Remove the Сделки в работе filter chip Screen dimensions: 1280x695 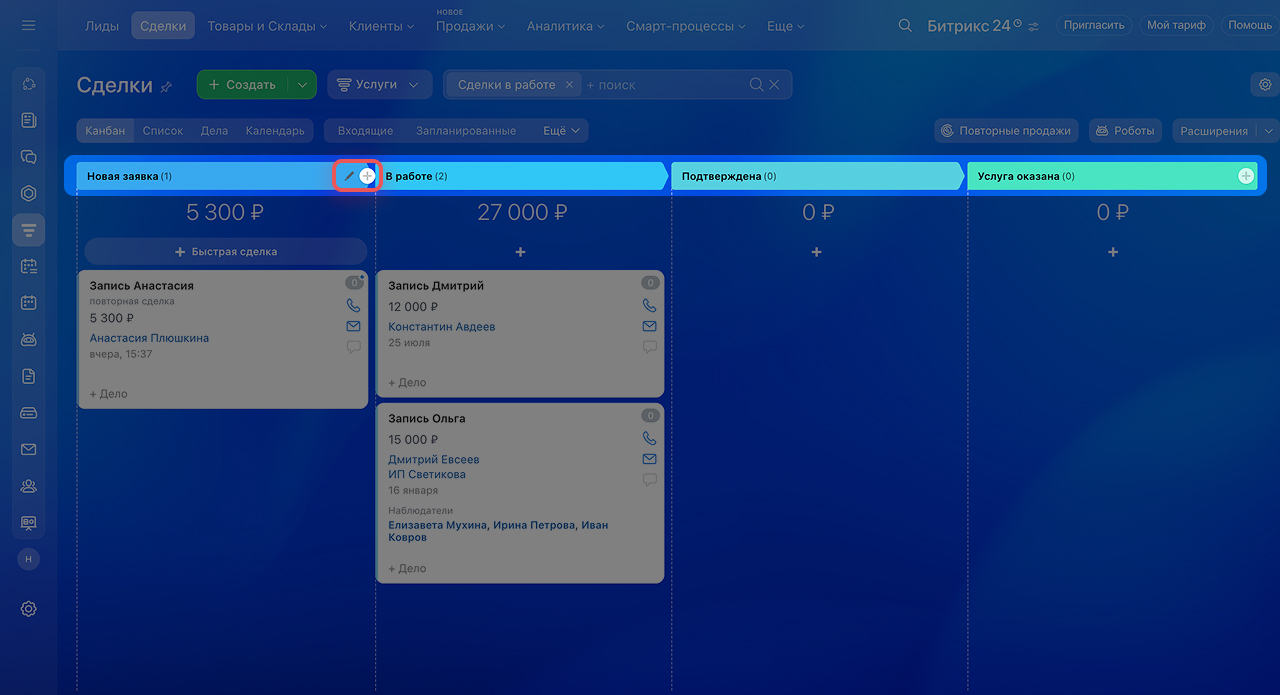[569, 85]
